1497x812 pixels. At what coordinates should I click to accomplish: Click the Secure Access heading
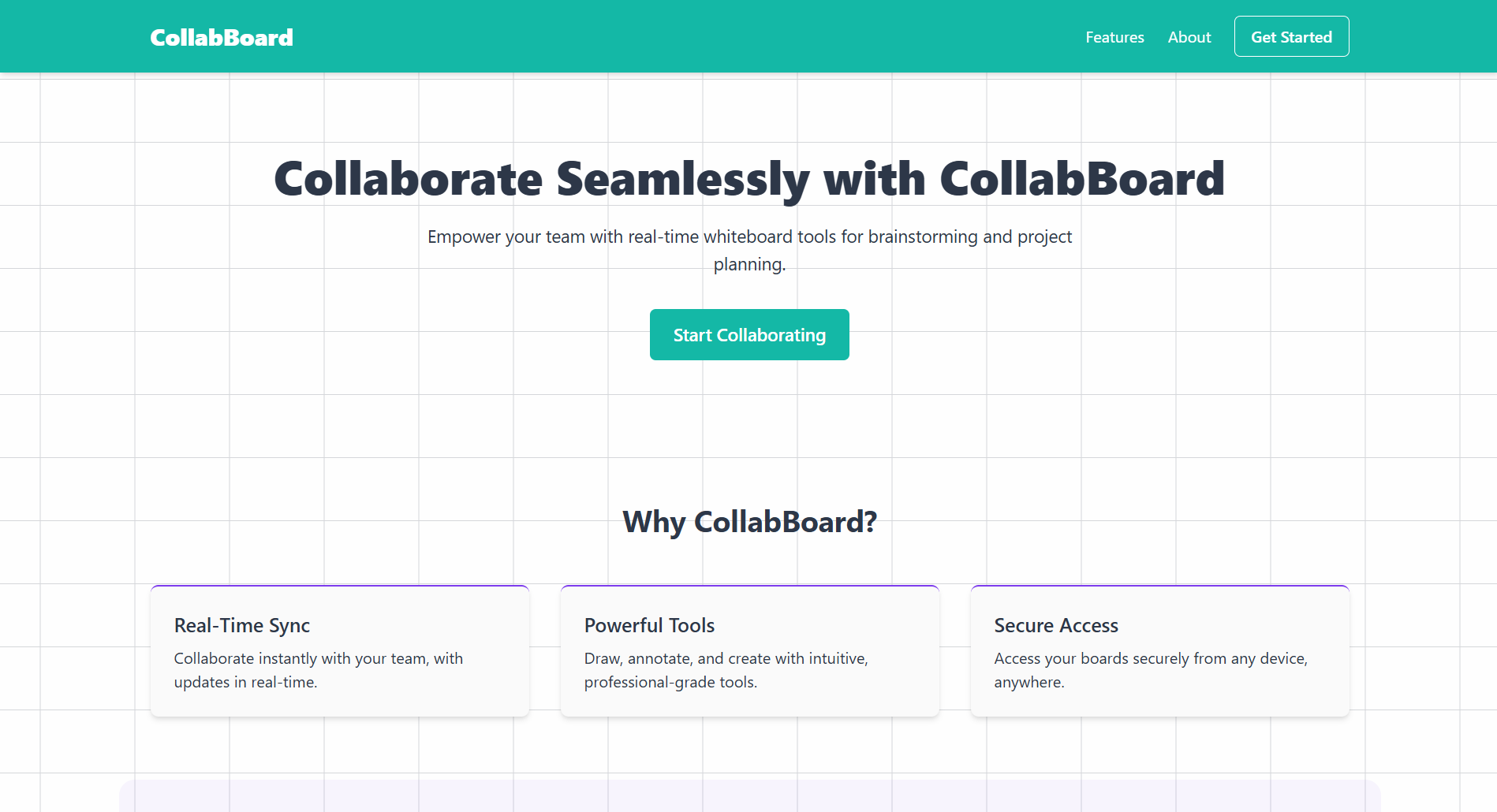pos(1056,625)
